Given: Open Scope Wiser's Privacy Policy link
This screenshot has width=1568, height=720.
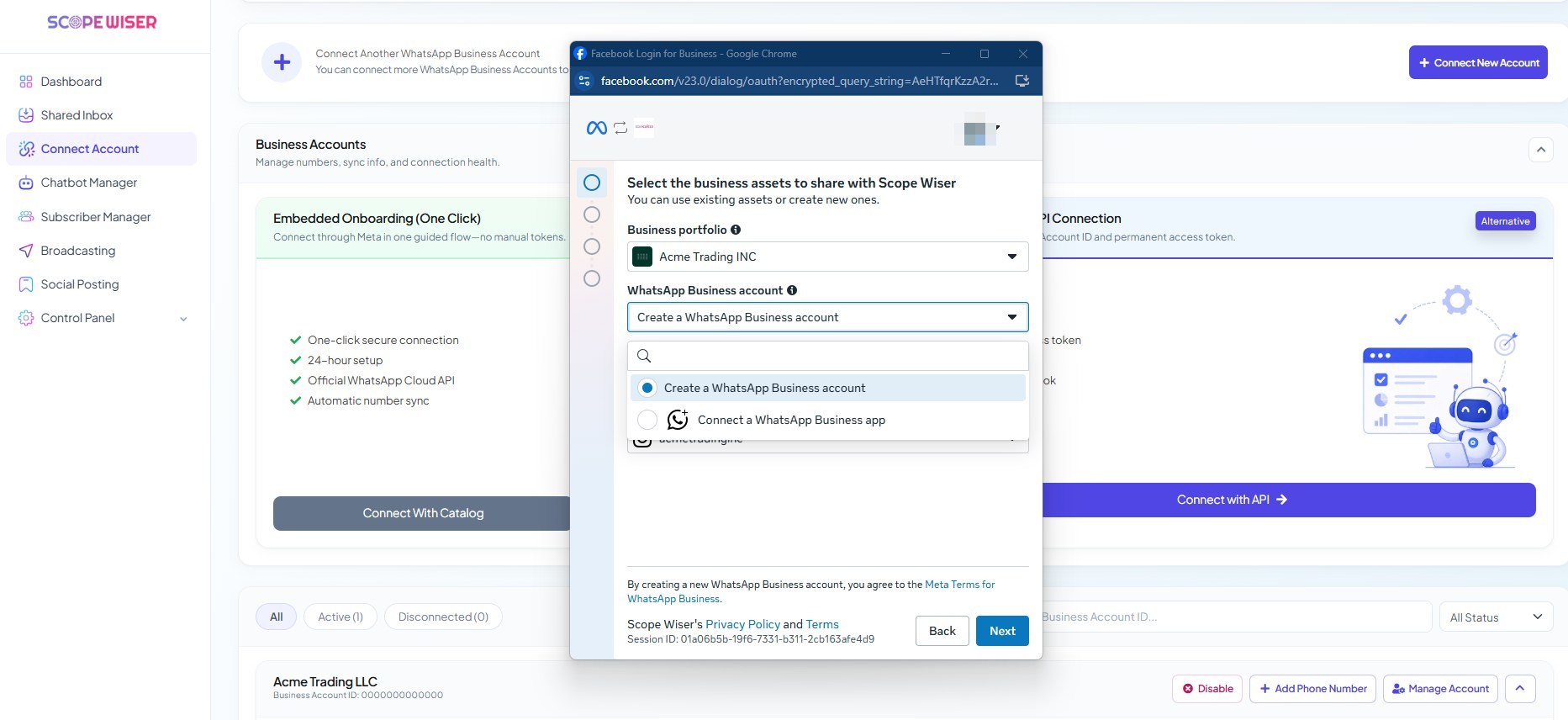Looking at the screenshot, I should [743, 624].
